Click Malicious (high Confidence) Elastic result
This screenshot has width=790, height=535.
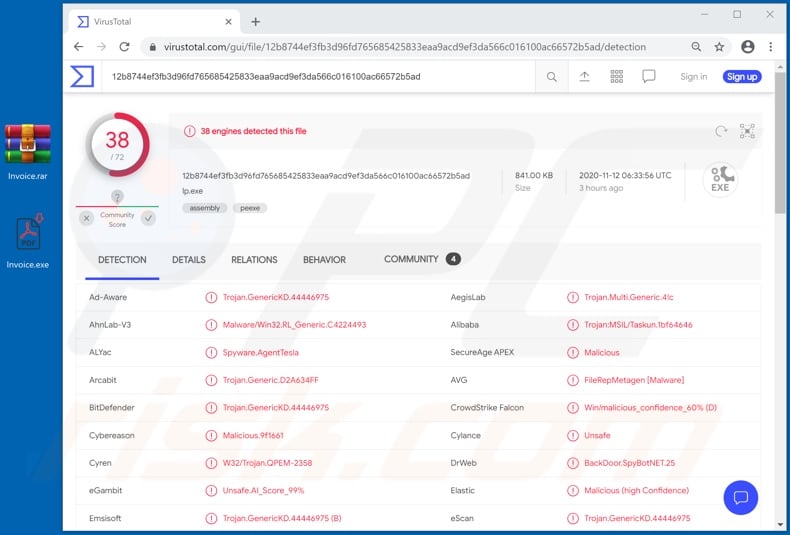coord(636,491)
